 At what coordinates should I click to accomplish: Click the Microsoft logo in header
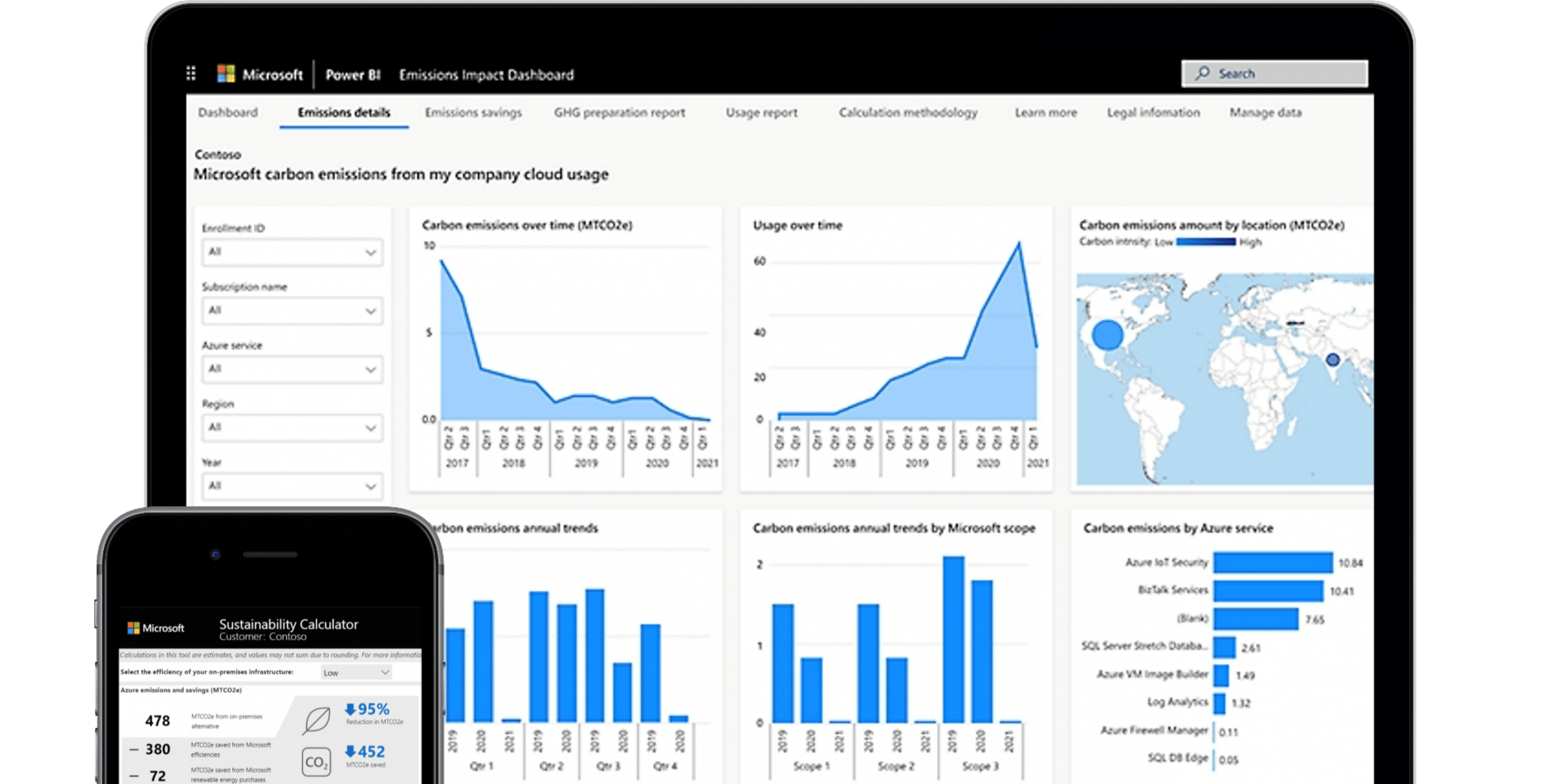click(226, 74)
